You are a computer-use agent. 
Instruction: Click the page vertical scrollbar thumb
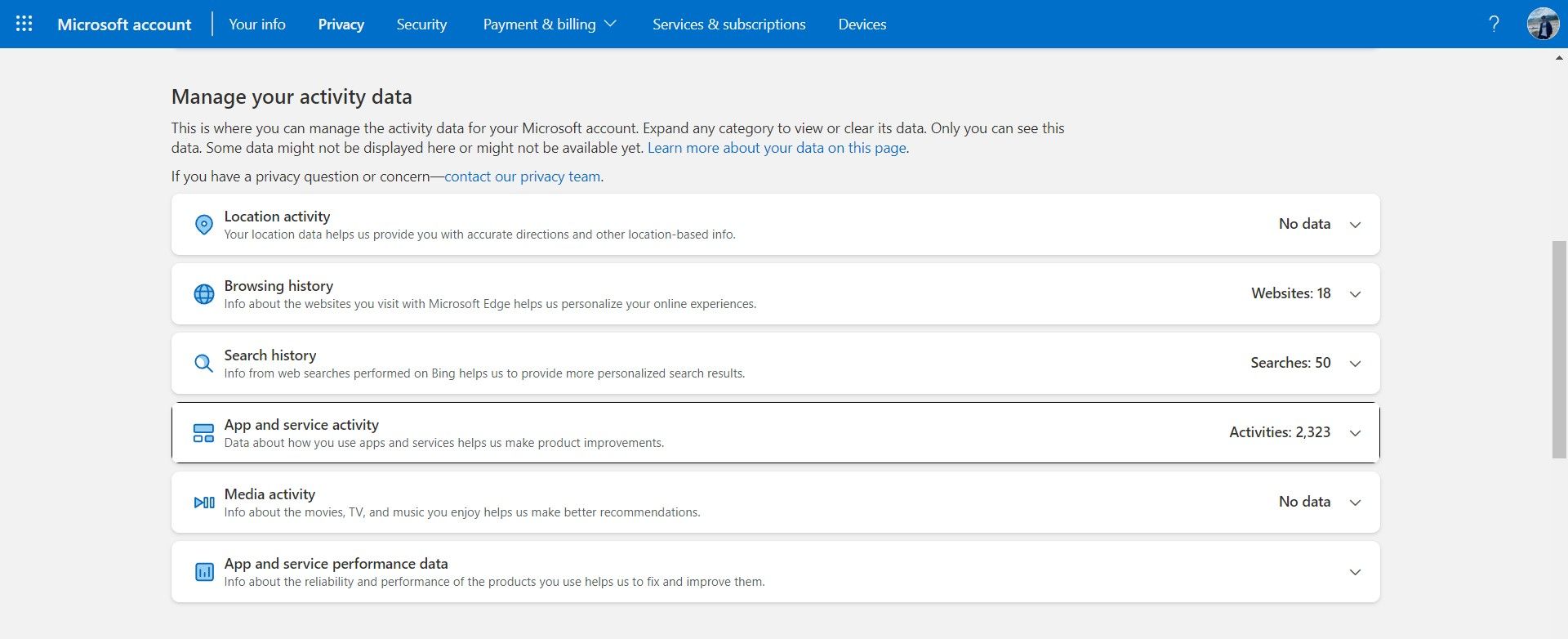click(x=1559, y=350)
